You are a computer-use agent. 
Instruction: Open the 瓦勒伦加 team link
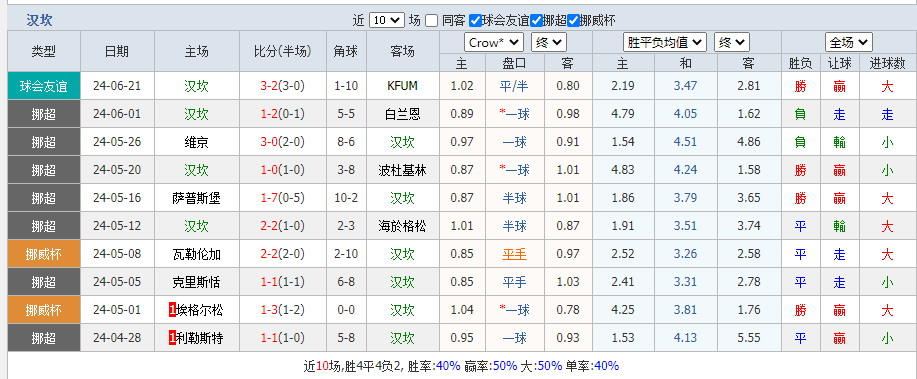coord(196,254)
